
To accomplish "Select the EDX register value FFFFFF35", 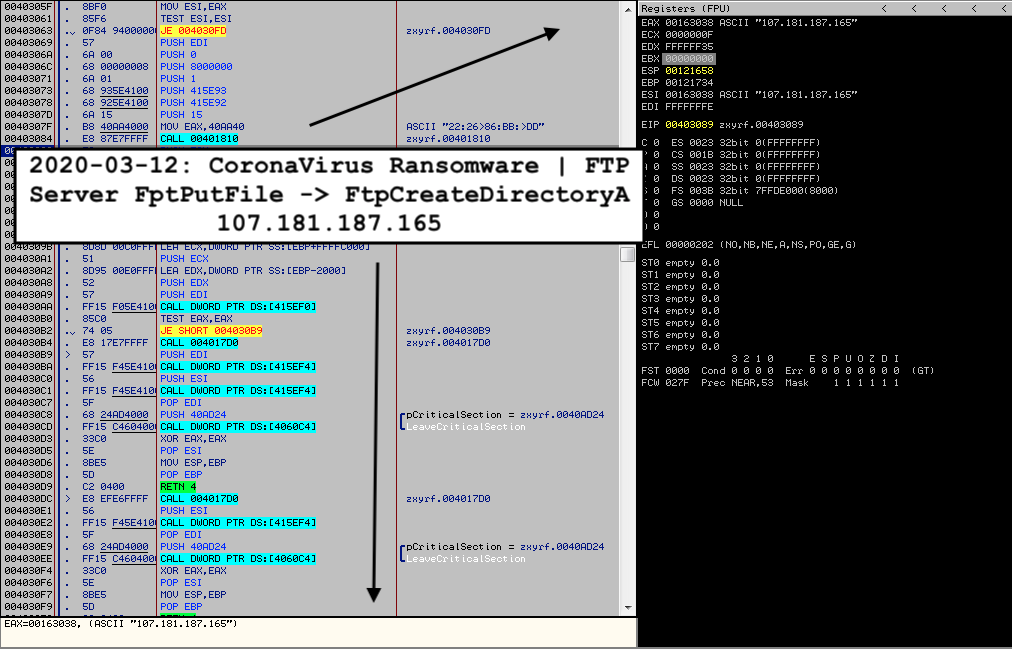I will coord(689,46).
